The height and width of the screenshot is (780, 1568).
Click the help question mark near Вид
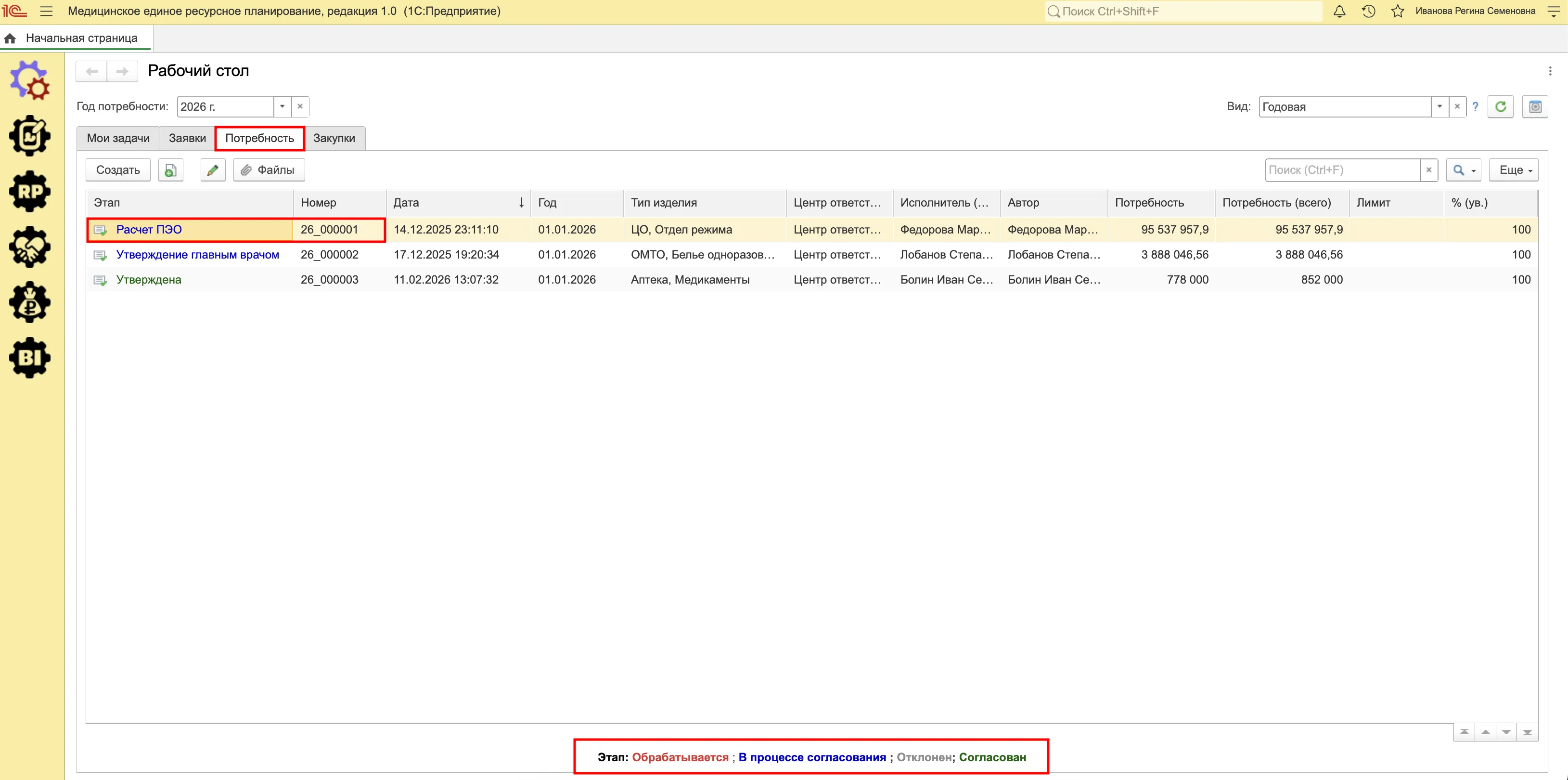pyautogui.click(x=1475, y=106)
